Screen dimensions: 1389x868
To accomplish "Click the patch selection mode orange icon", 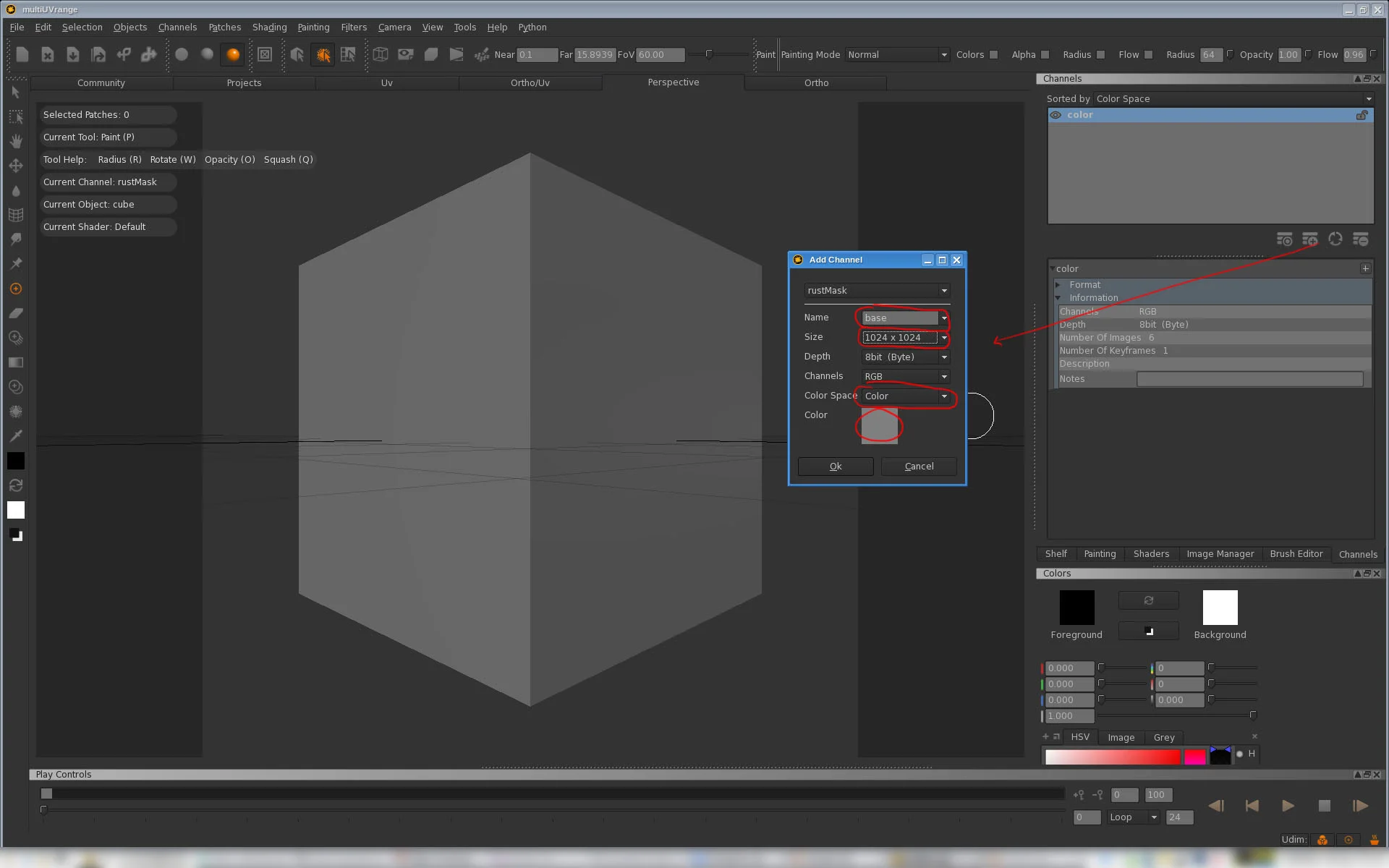I will pyautogui.click(x=323, y=54).
